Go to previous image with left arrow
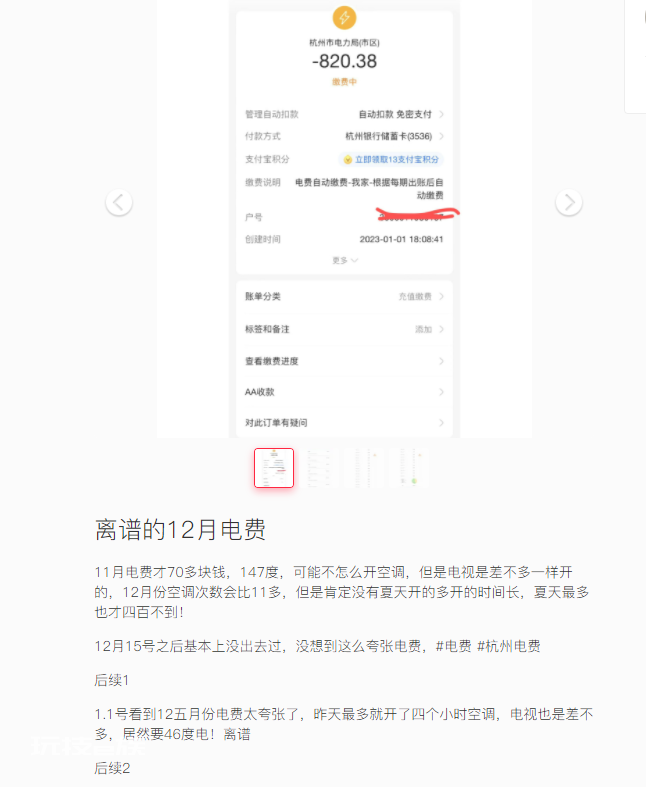 119,203
